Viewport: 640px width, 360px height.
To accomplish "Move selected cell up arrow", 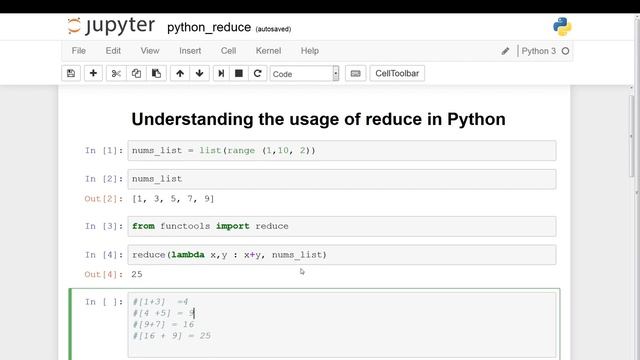I will tap(180, 73).
